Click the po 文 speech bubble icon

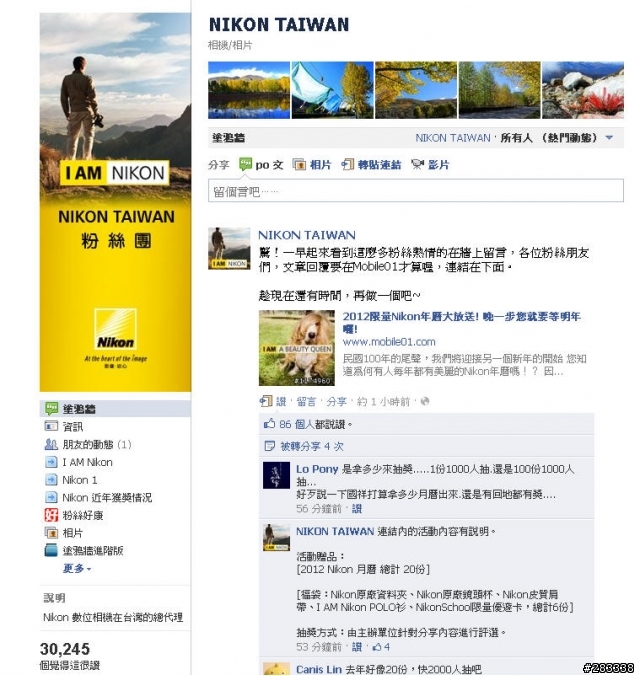245,164
